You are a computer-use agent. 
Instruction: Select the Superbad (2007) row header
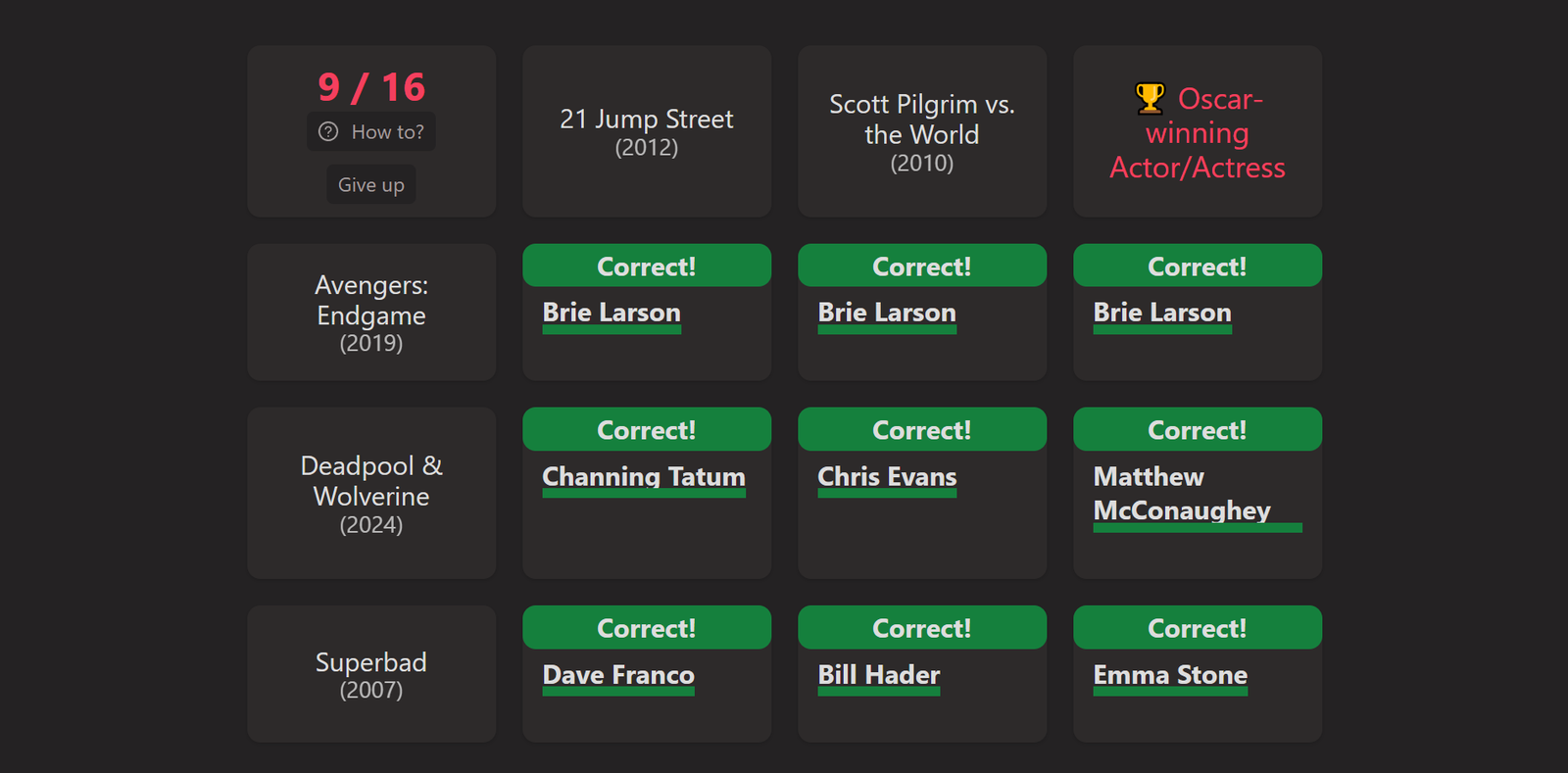click(371, 674)
